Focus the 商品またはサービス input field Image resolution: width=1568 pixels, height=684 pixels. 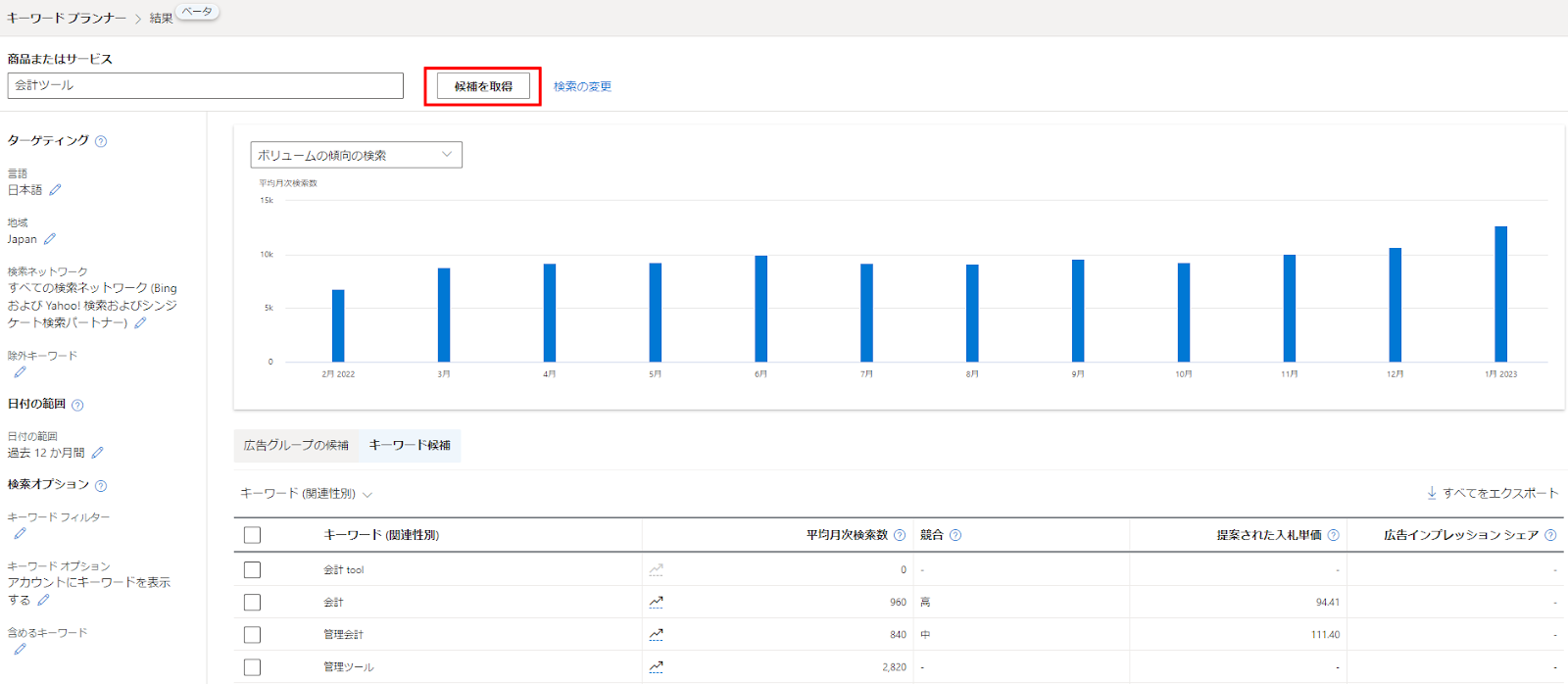[x=206, y=85]
